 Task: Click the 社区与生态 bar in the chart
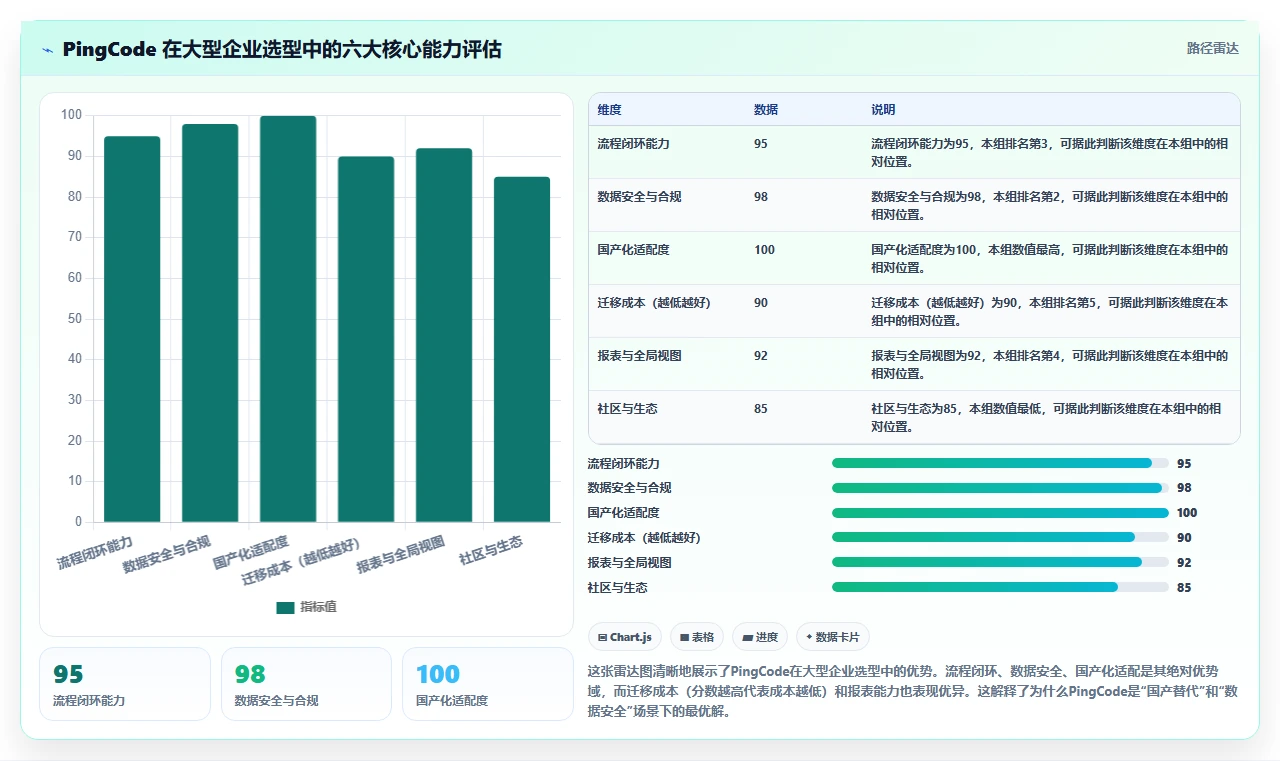click(x=522, y=349)
